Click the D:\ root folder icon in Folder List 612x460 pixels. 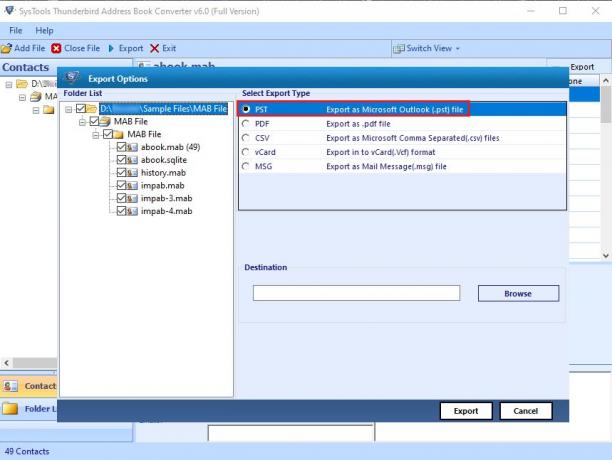click(x=92, y=108)
